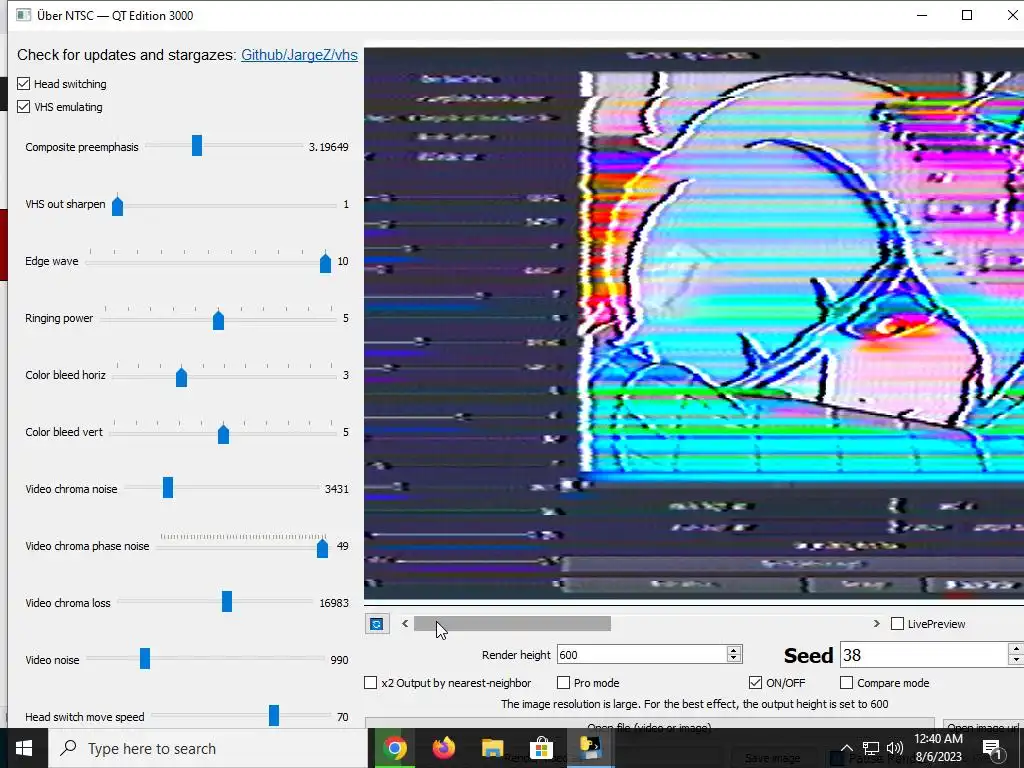The image size is (1024, 768).
Task: Click inside the Seed value field
Action: 923,655
